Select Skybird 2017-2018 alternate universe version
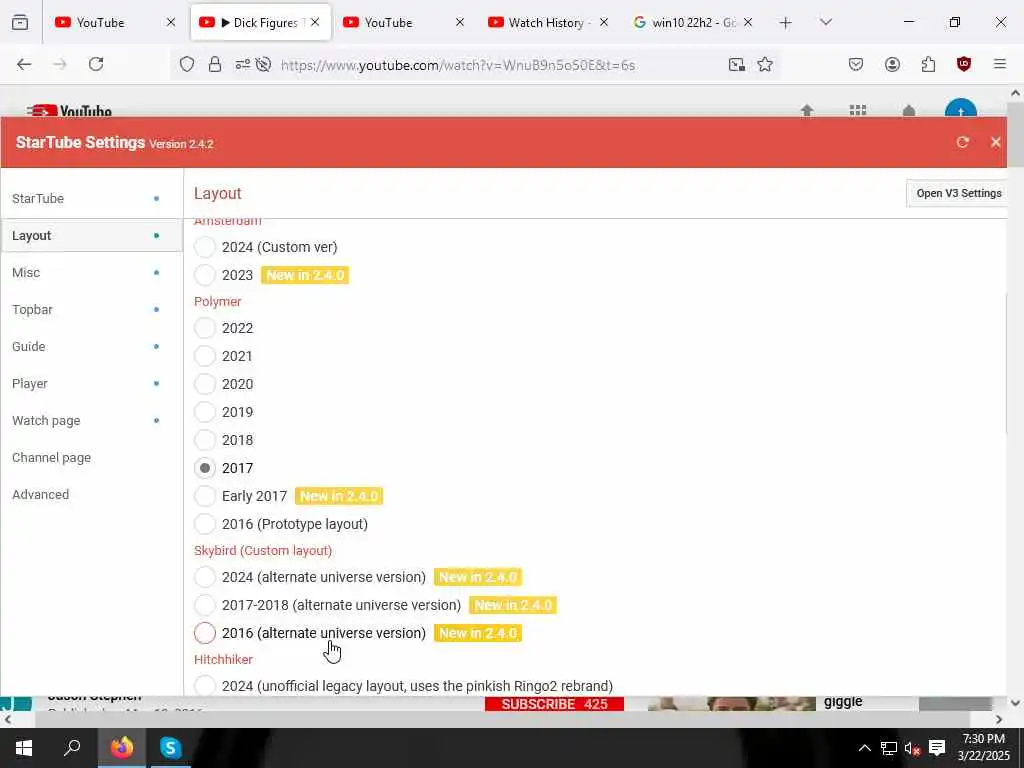Image resolution: width=1024 pixels, height=768 pixels. coord(204,605)
